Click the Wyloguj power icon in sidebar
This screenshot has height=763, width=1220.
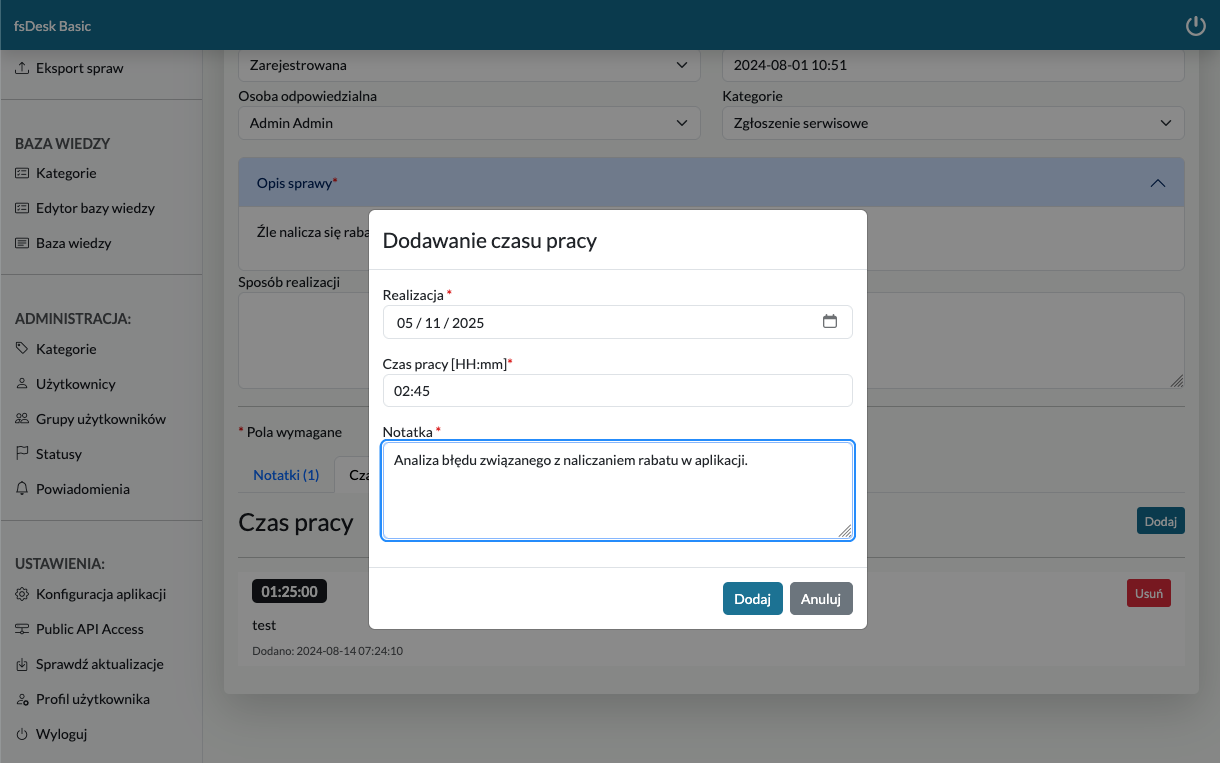[22, 734]
